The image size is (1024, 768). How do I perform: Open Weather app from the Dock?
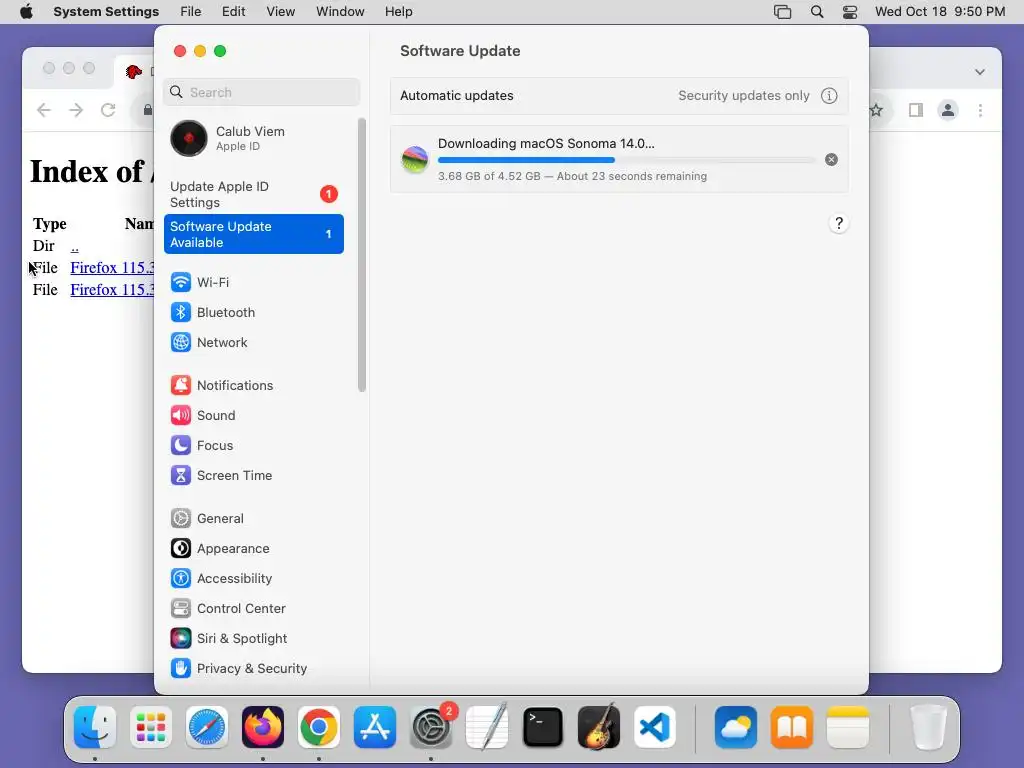(736, 727)
